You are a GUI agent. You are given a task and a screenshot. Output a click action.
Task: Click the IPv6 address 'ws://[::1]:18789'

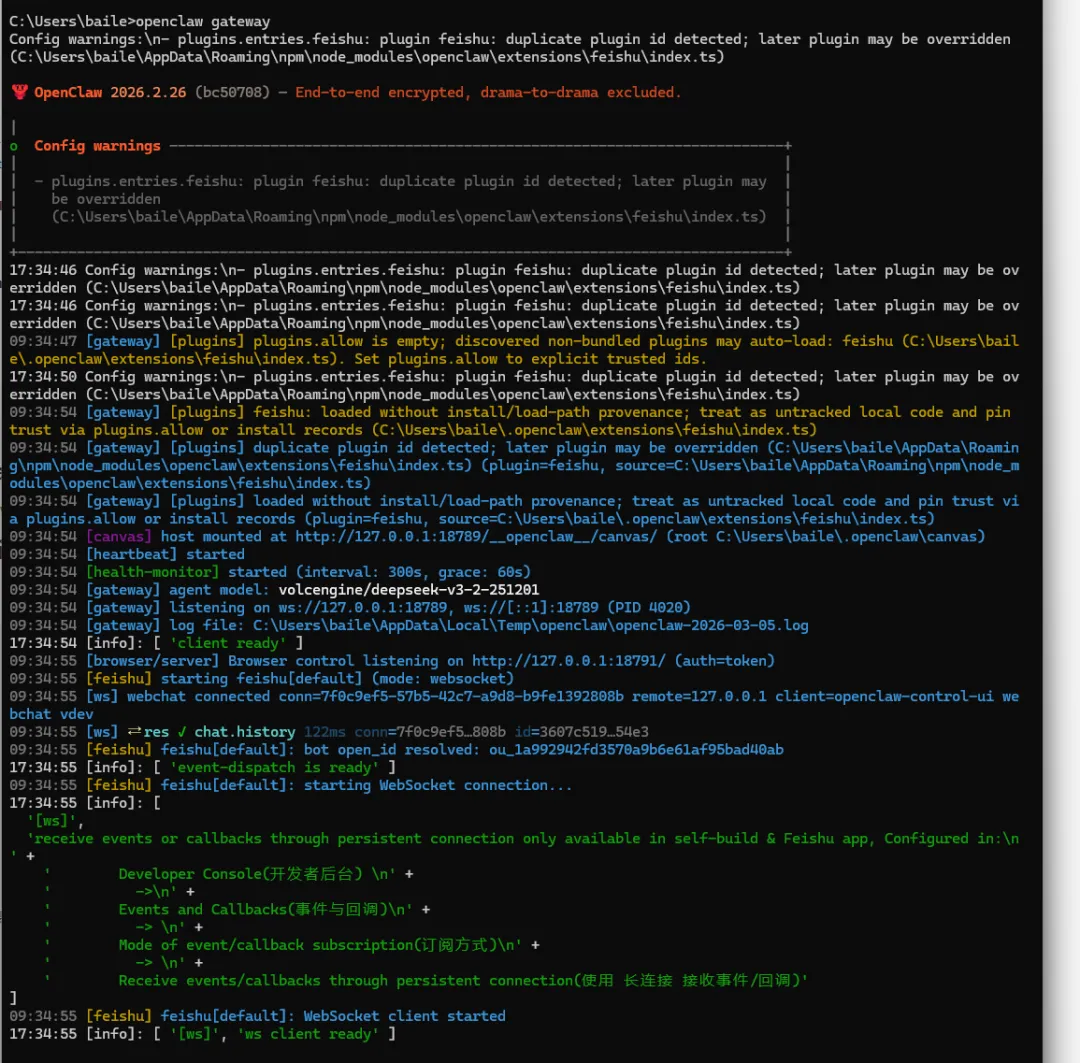pyautogui.click(x=531, y=608)
